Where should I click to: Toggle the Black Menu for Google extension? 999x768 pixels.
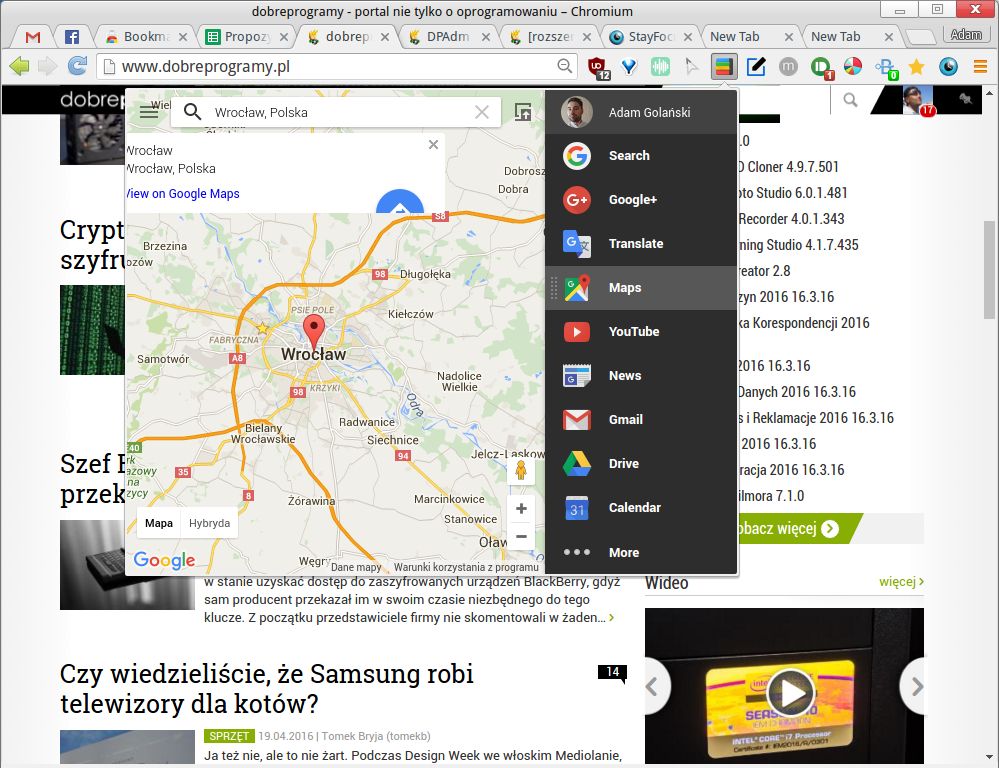(x=724, y=66)
